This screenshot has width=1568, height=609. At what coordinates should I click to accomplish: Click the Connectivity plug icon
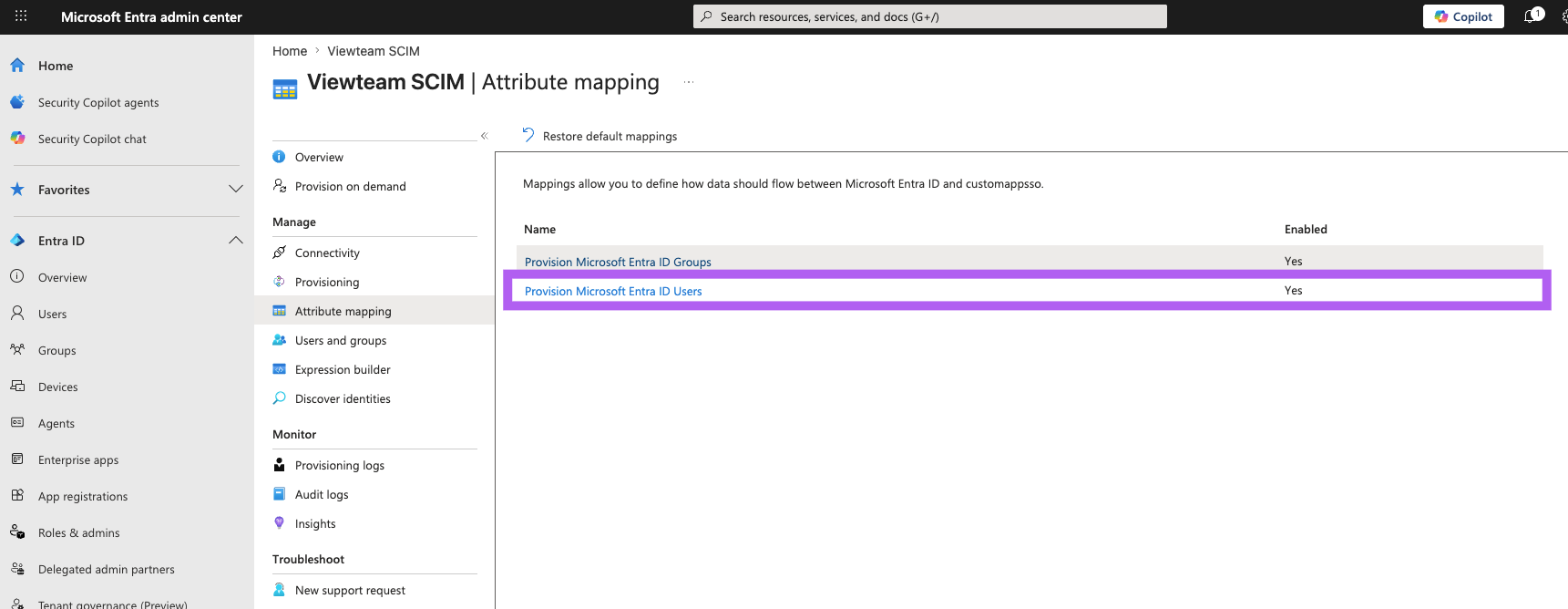[x=279, y=253]
